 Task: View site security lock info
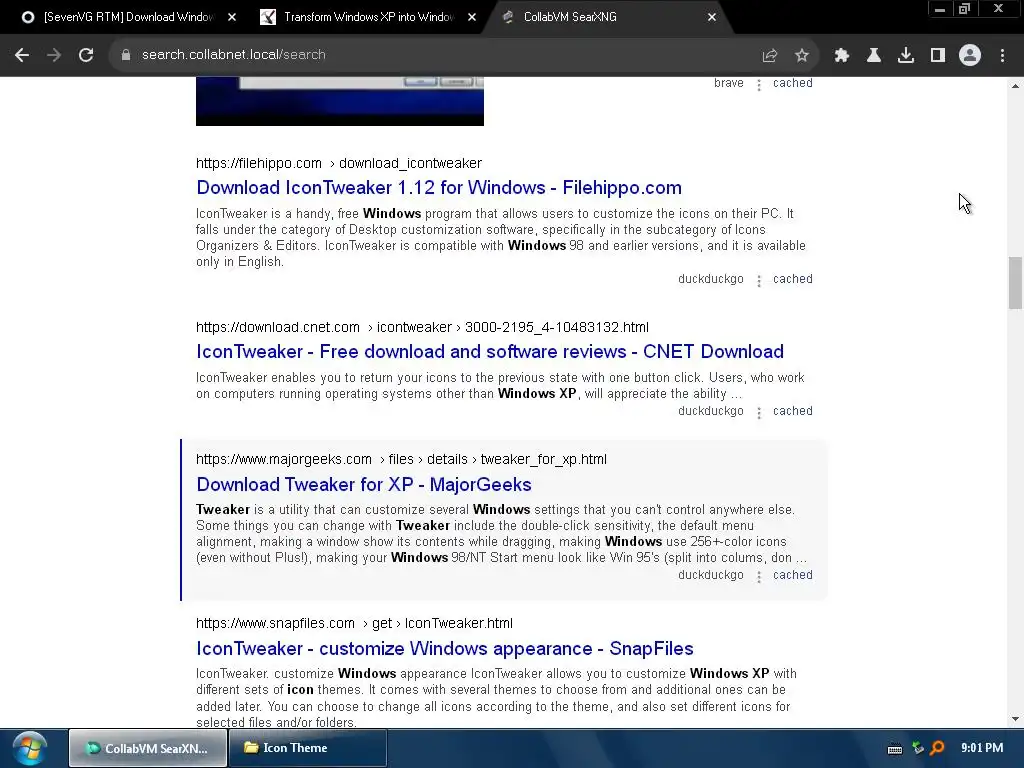pyautogui.click(x=125, y=55)
